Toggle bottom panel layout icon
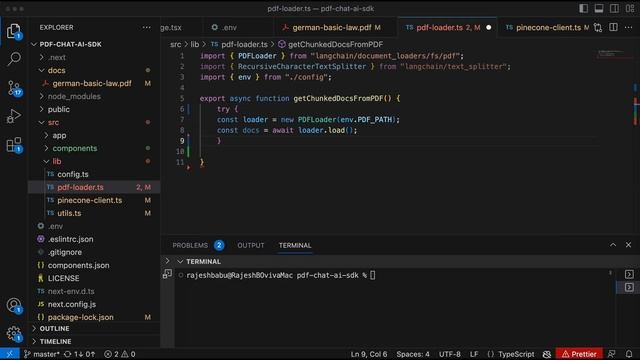The image size is (640, 360). (599, 9)
